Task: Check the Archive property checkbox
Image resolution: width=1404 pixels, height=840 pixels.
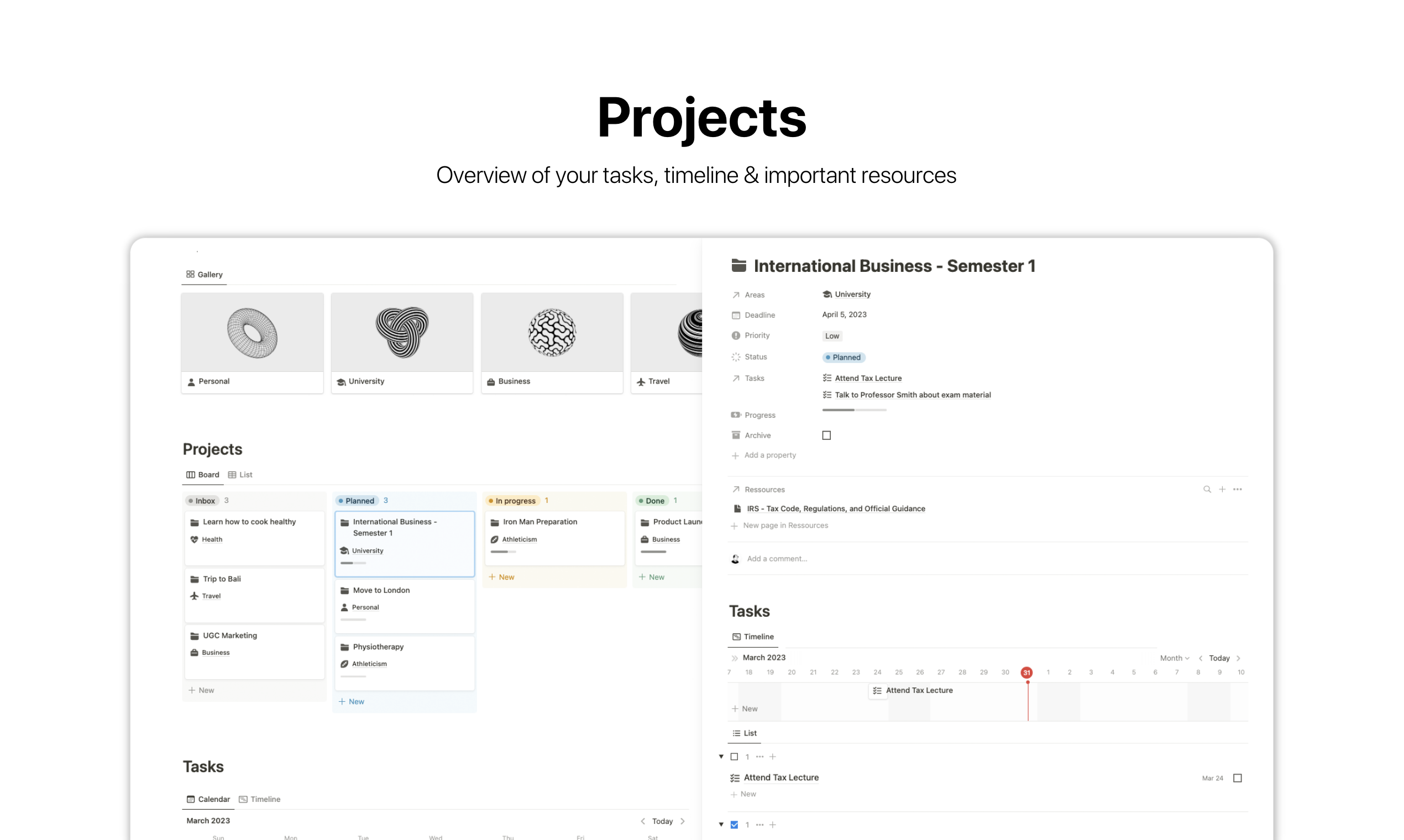Action: [x=826, y=435]
